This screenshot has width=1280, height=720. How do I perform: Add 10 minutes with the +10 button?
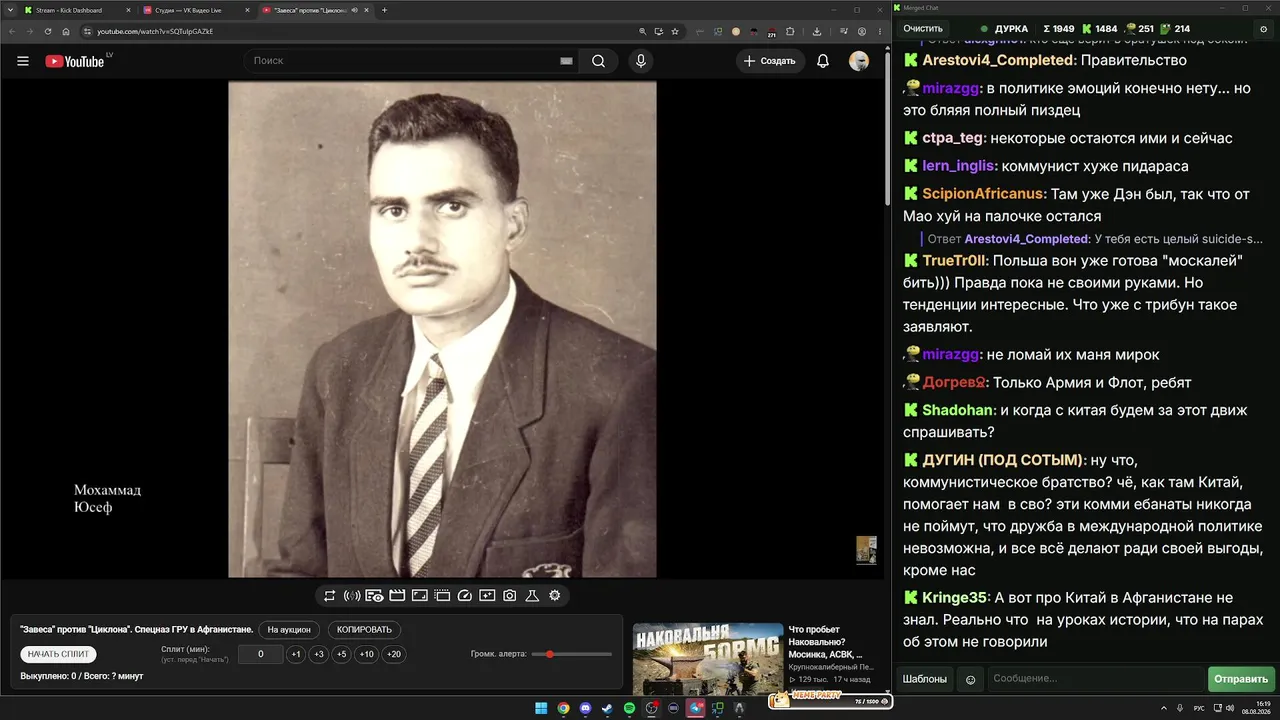coord(367,654)
